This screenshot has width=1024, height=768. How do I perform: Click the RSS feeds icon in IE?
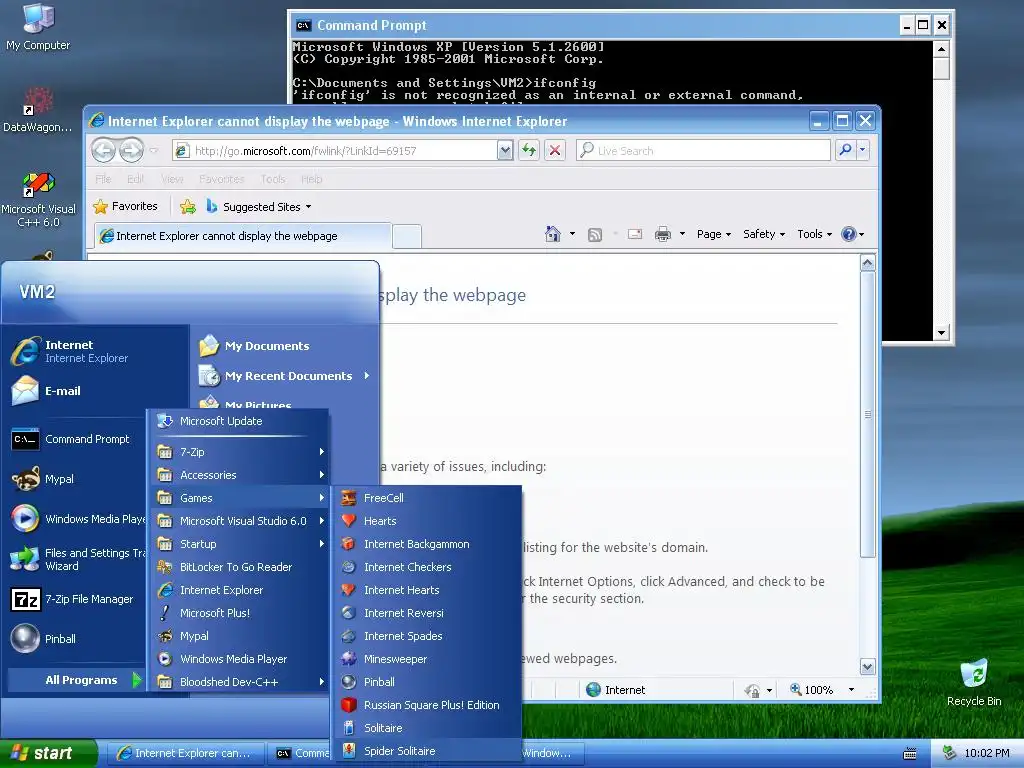point(595,234)
